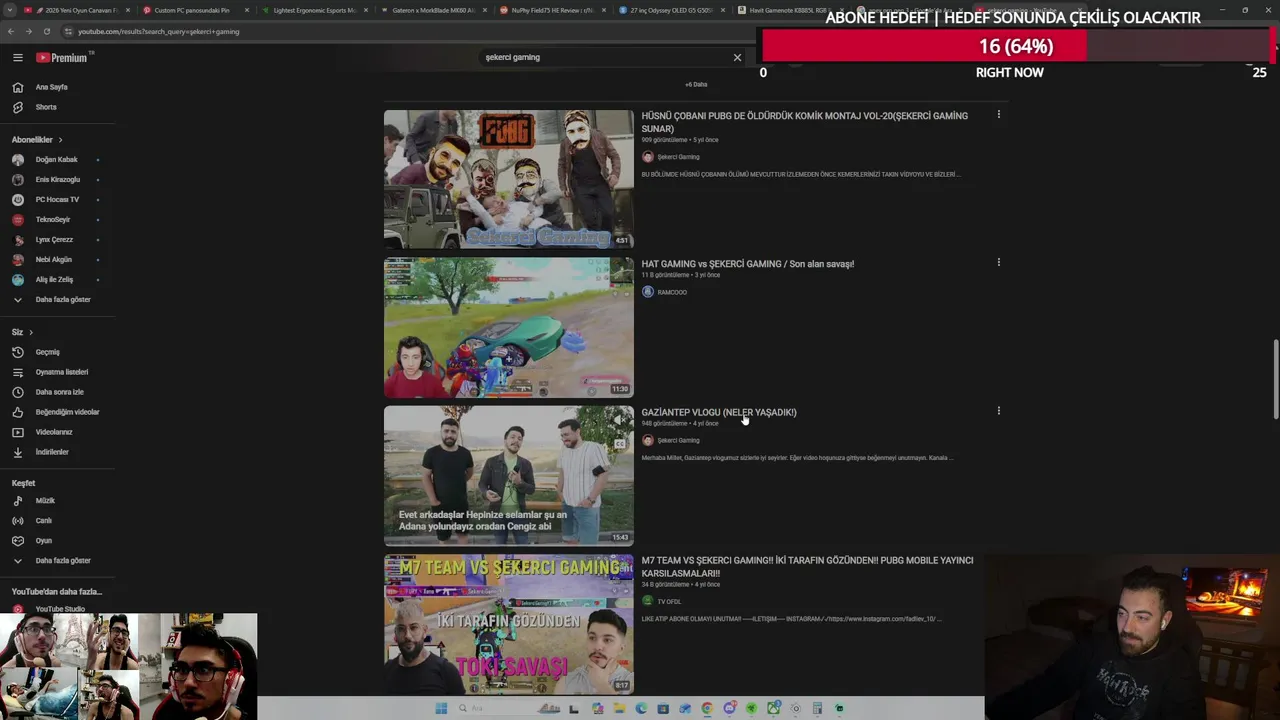1280x720 pixels.
Task: Click the HÜSNÜ ÇOBANI PUBG video thumbnail
Action: (x=508, y=179)
